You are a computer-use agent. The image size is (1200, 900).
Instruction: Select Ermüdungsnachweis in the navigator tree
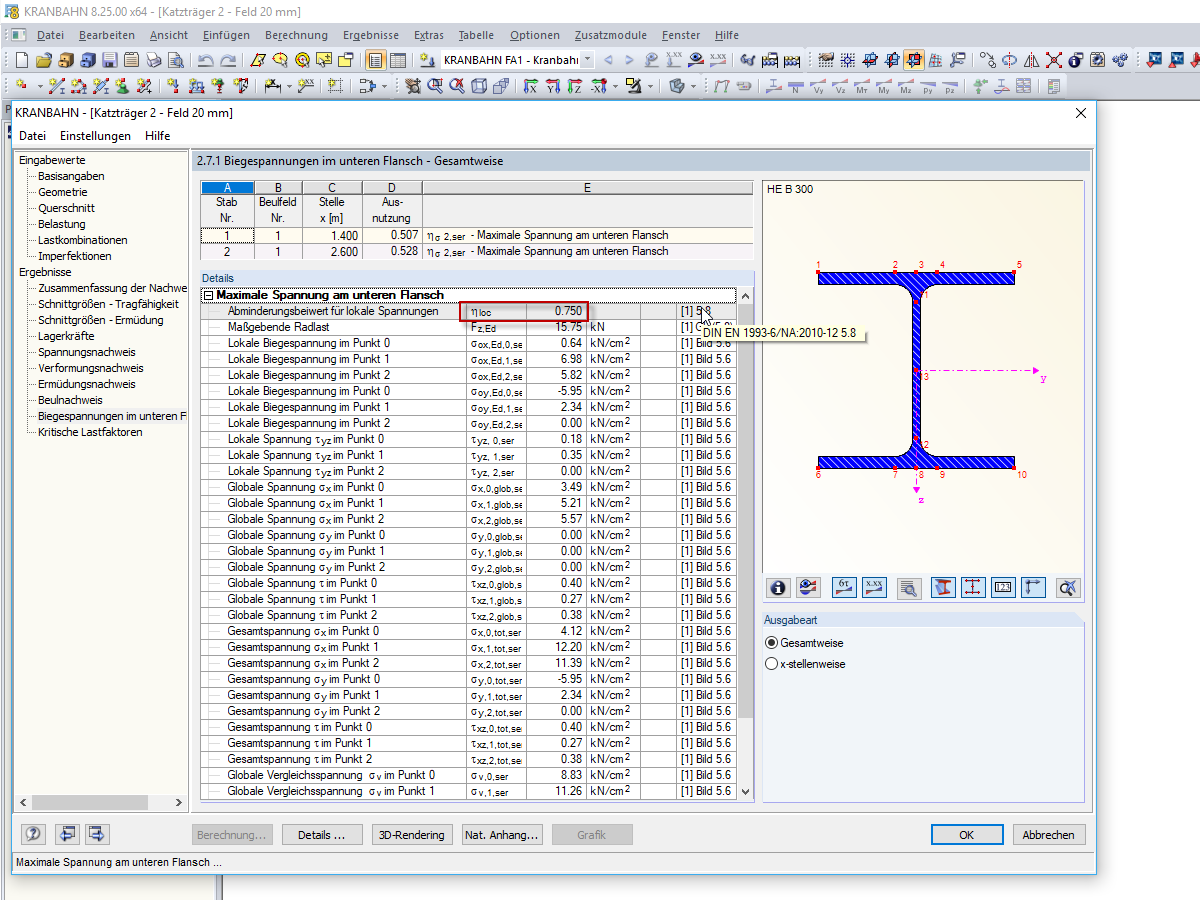[87, 384]
